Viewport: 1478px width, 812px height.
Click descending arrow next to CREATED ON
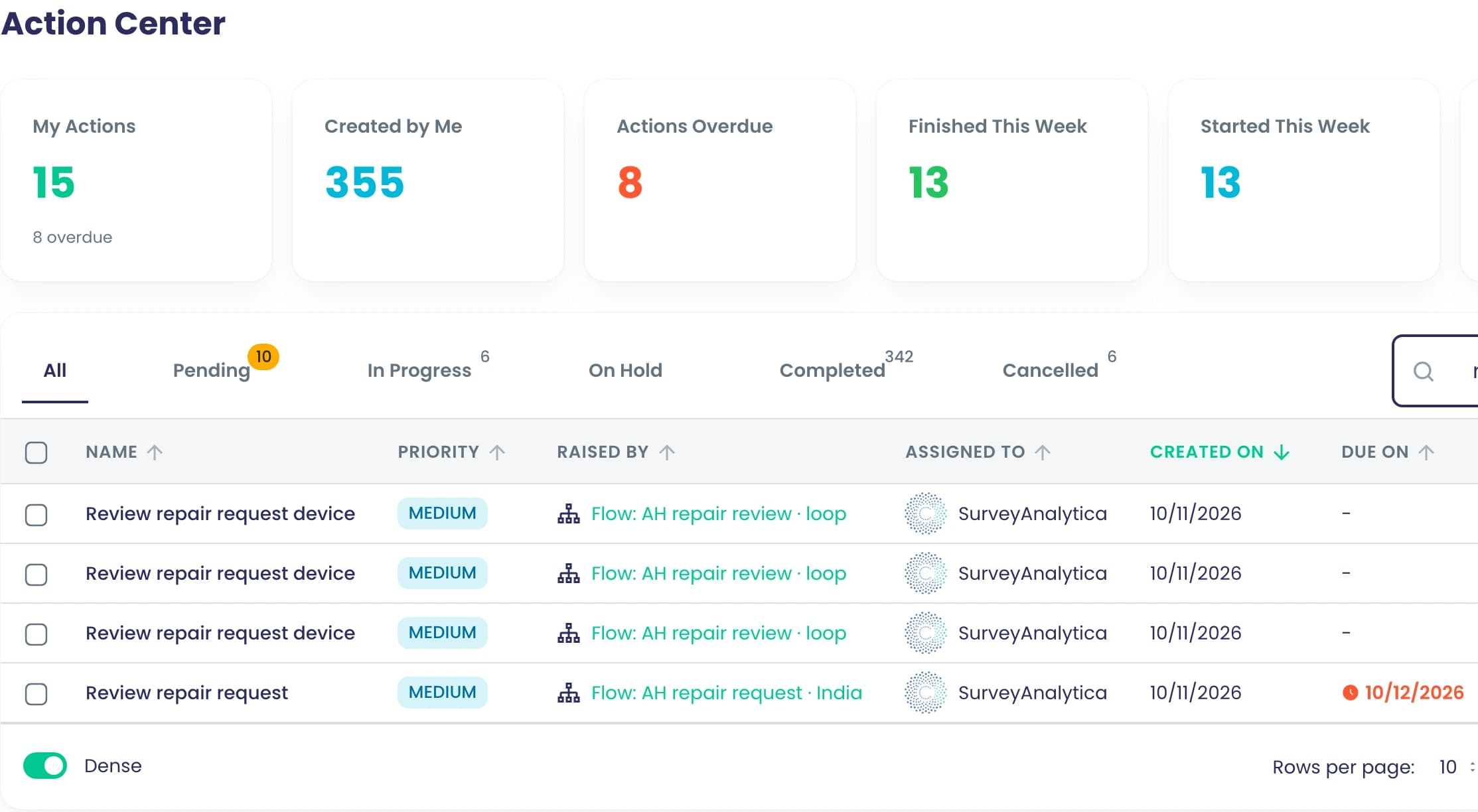coord(1282,452)
